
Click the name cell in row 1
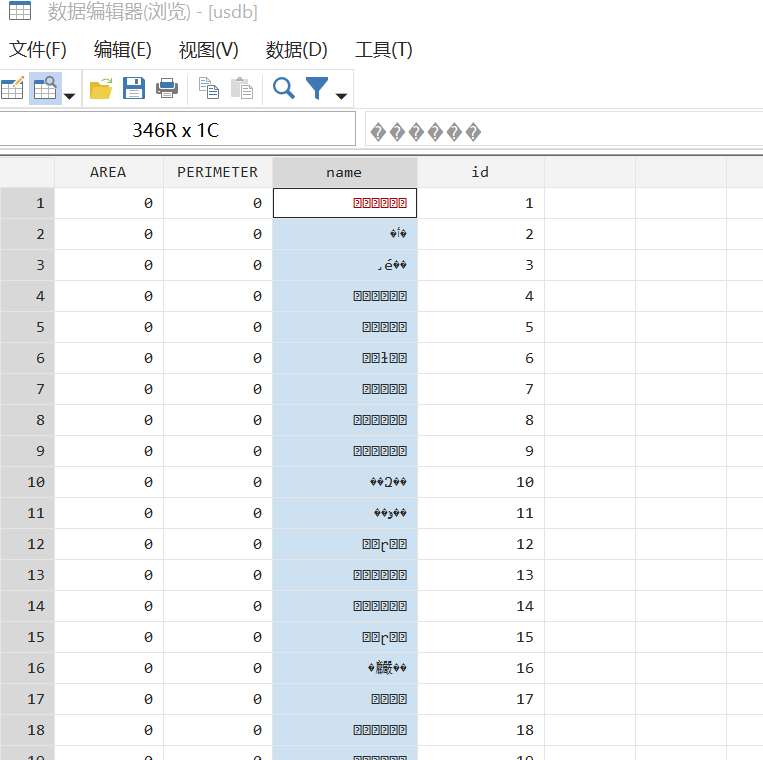[345, 203]
